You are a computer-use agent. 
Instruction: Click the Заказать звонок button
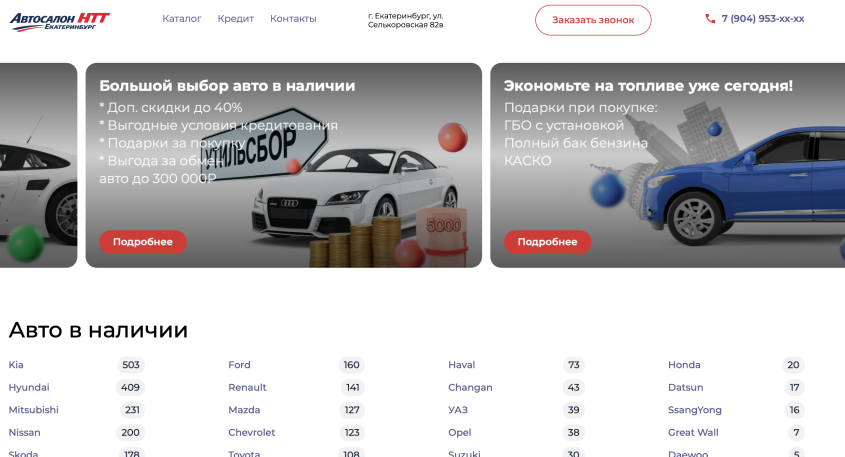coord(593,20)
